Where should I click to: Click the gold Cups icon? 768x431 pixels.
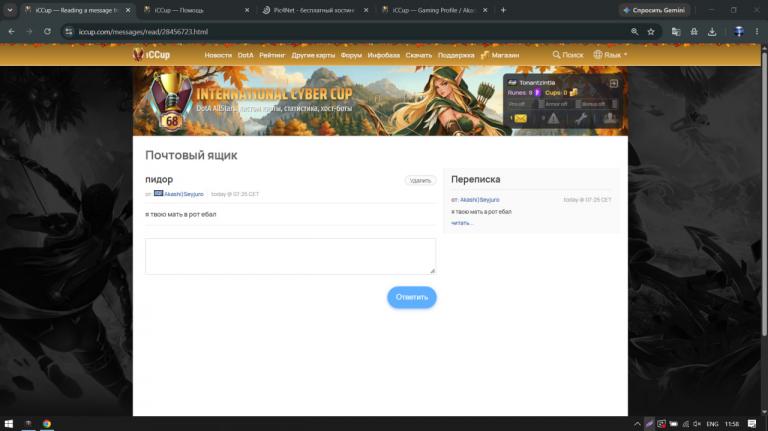(574, 92)
